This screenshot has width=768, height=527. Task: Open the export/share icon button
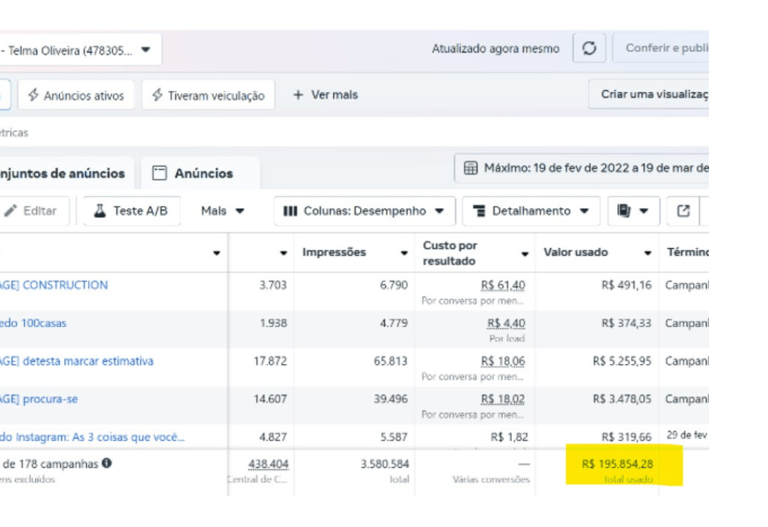(x=683, y=211)
